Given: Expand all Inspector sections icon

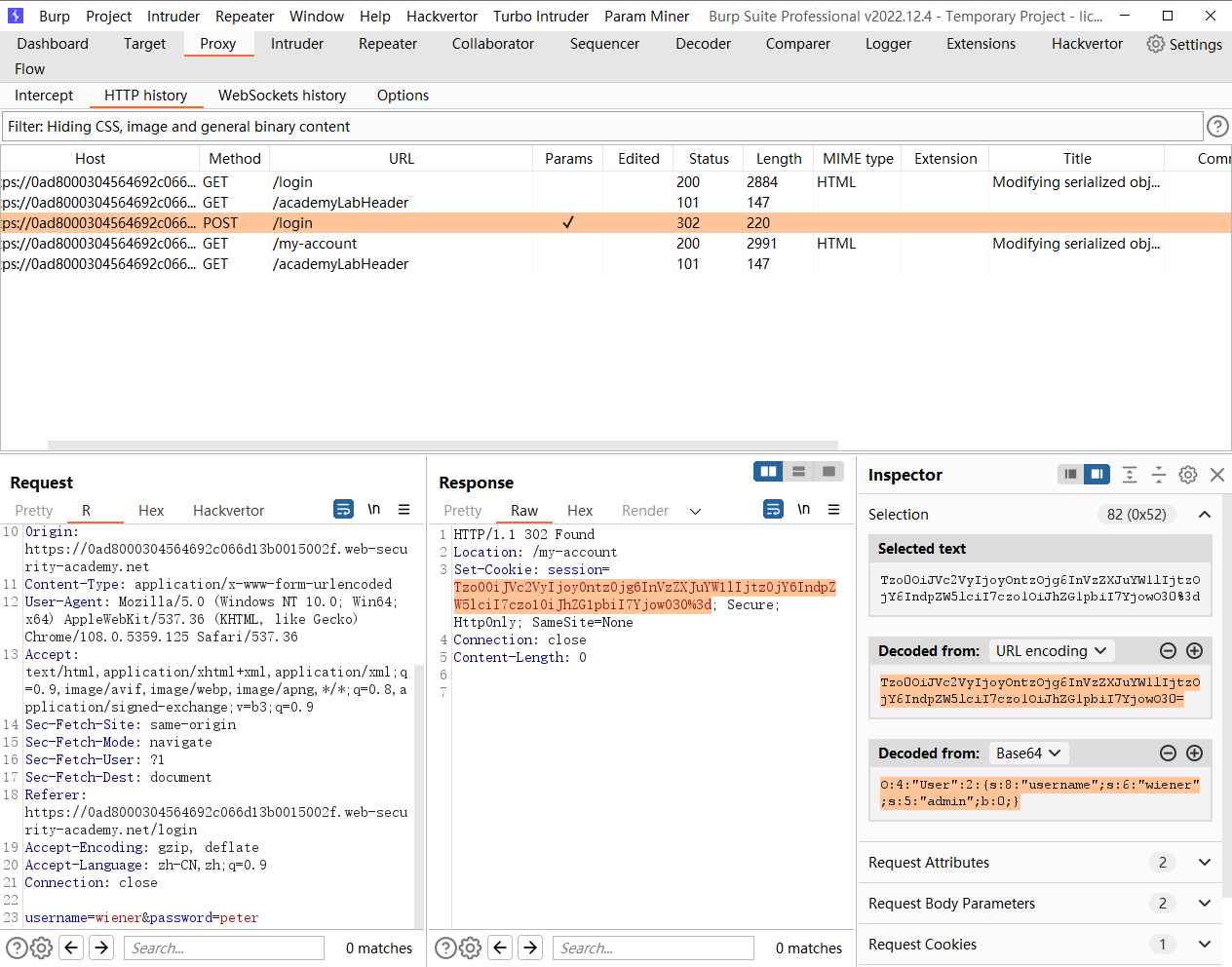Looking at the screenshot, I should [1130, 475].
